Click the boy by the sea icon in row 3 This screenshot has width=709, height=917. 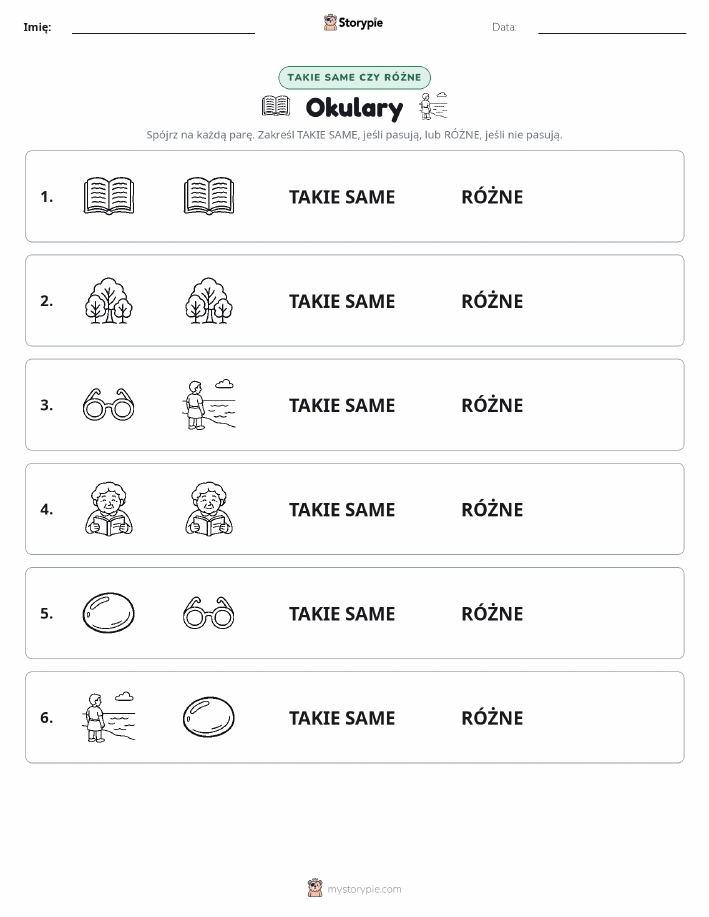click(209, 405)
